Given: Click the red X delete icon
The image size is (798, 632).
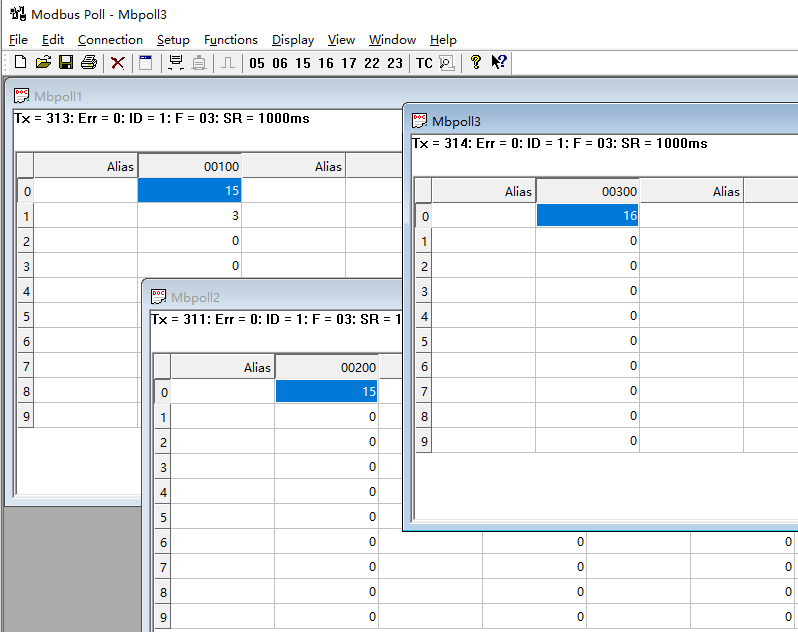Looking at the screenshot, I should [x=118, y=63].
